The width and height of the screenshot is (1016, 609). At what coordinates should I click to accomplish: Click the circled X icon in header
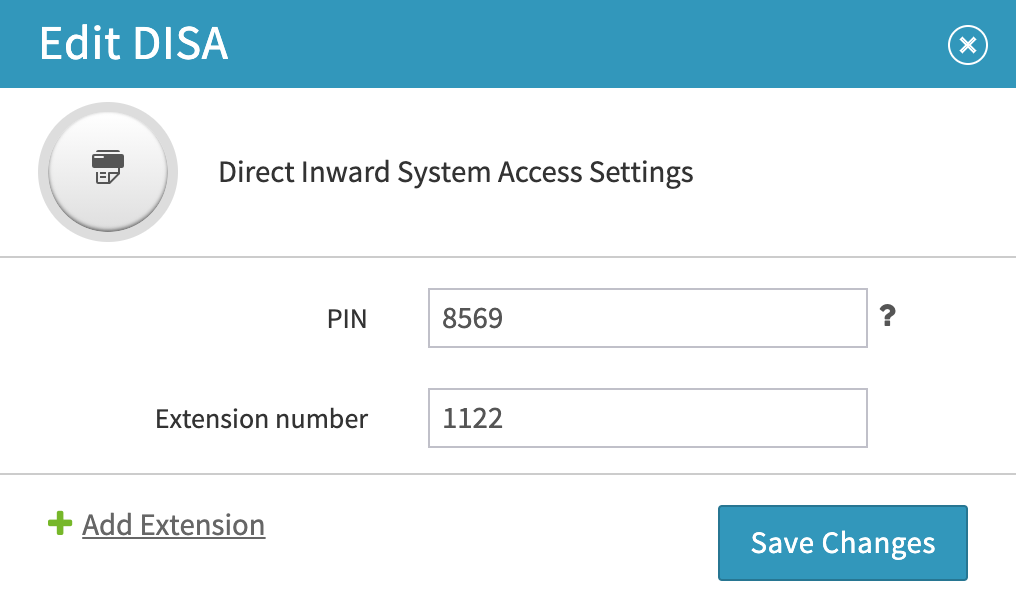[x=967, y=45]
